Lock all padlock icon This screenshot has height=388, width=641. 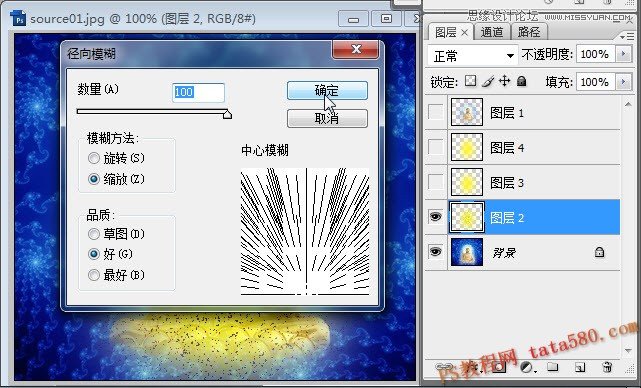[x=521, y=81]
